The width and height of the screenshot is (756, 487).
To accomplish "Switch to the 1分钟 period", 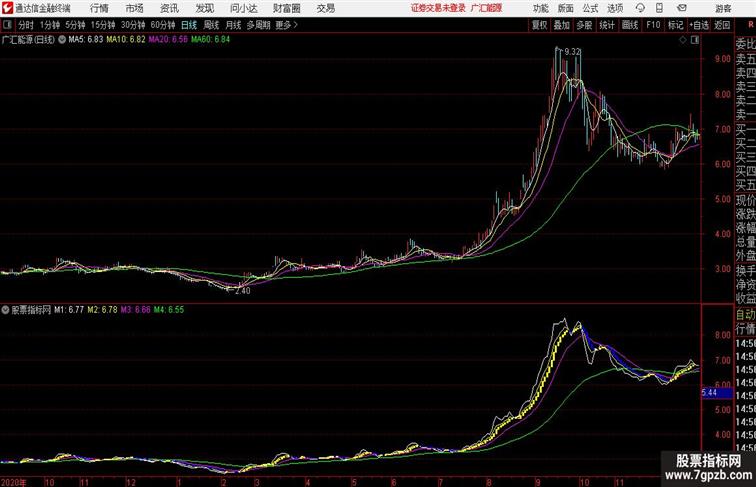I will 50,25.
